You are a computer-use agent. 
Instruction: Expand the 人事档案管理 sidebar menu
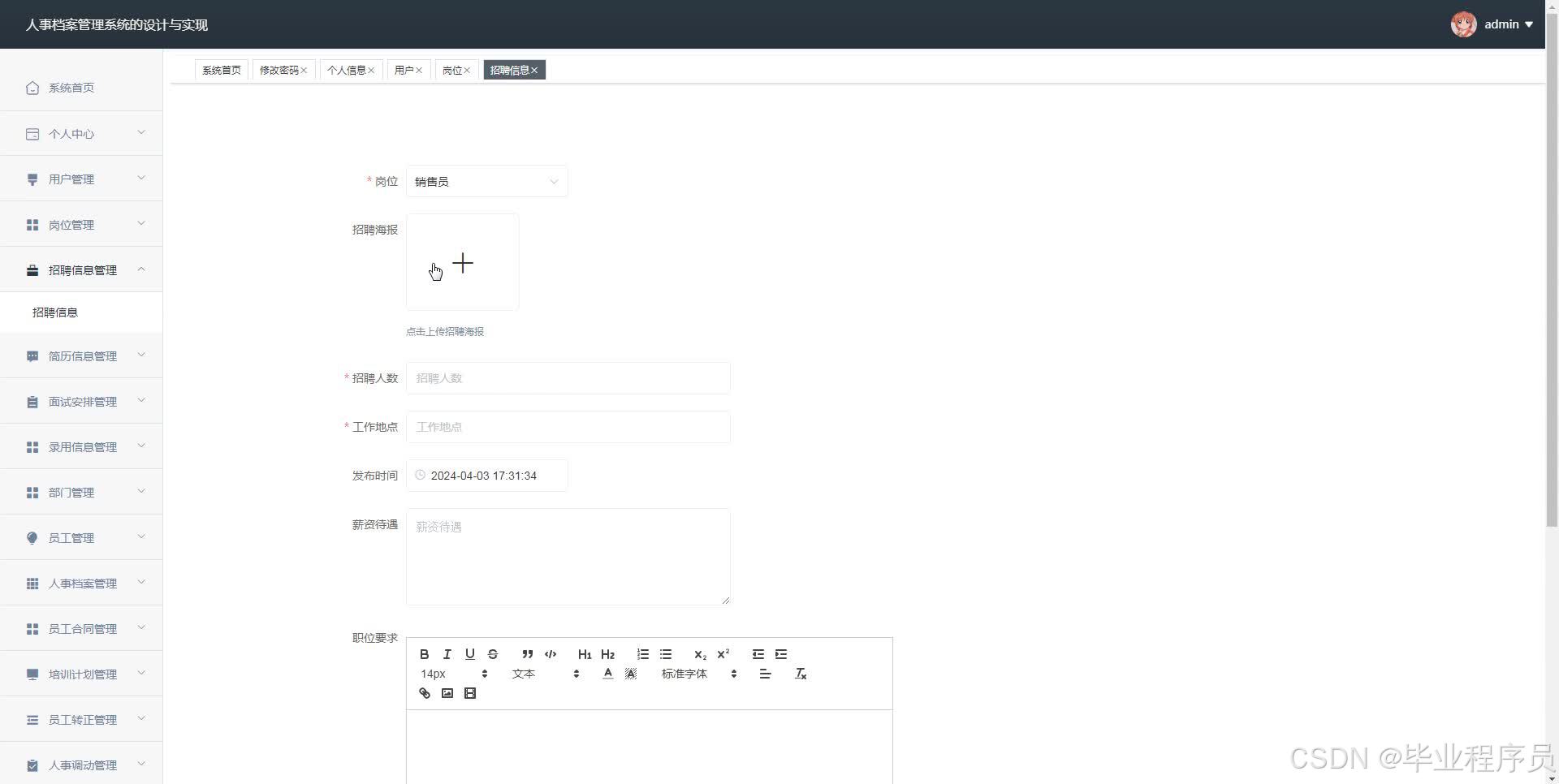81,583
